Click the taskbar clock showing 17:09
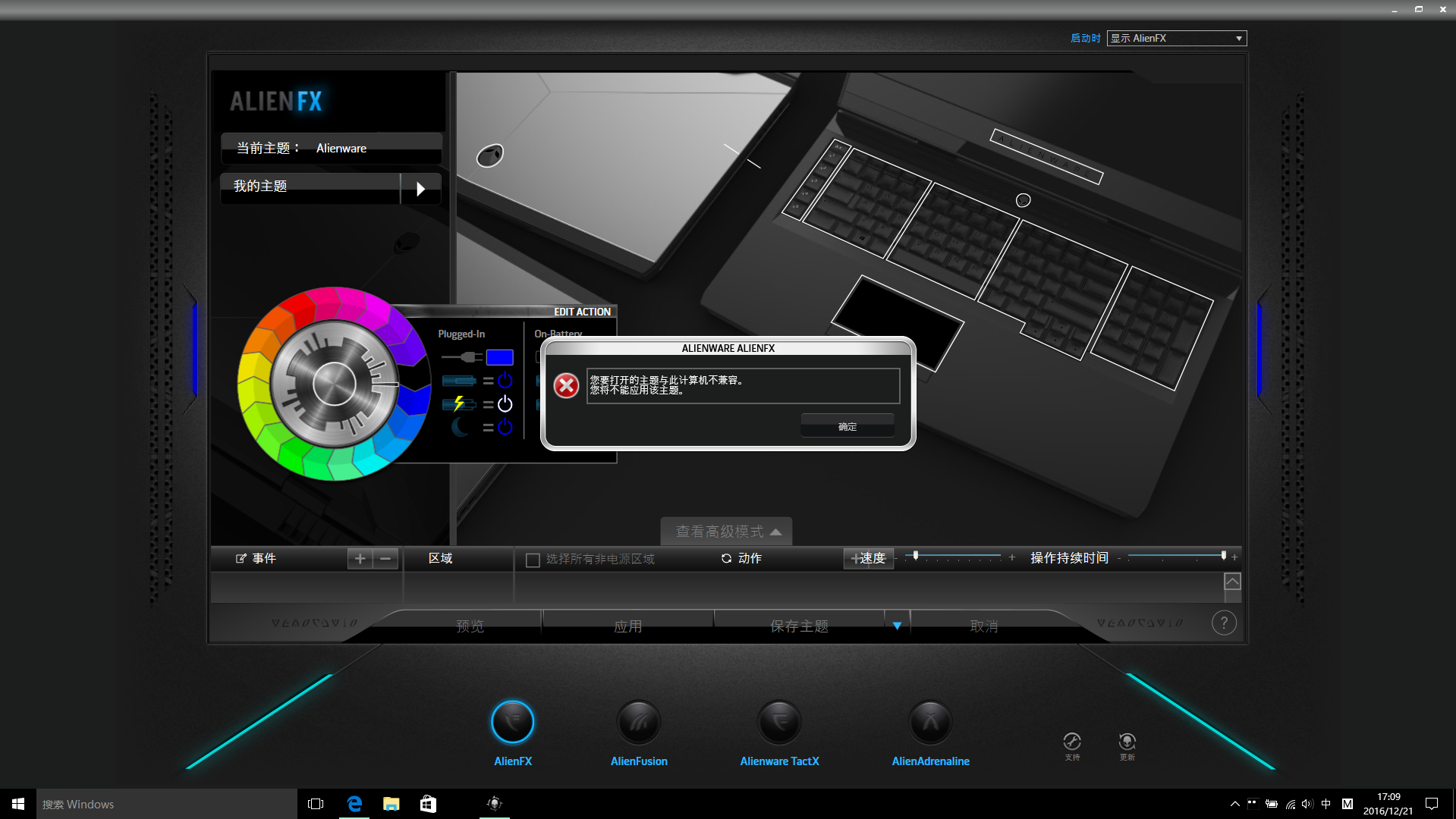1456x819 pixels. click(1388, 804)
